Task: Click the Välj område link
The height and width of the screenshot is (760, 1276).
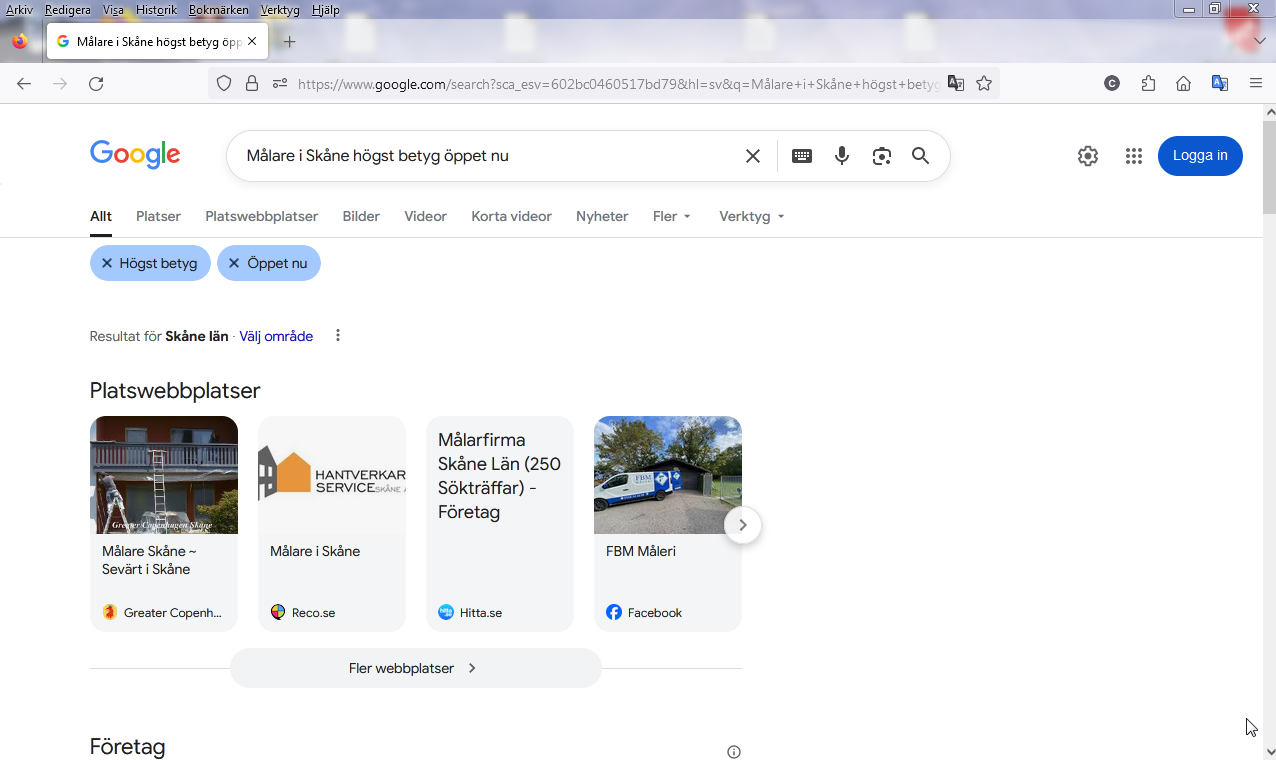Action: 276,336
